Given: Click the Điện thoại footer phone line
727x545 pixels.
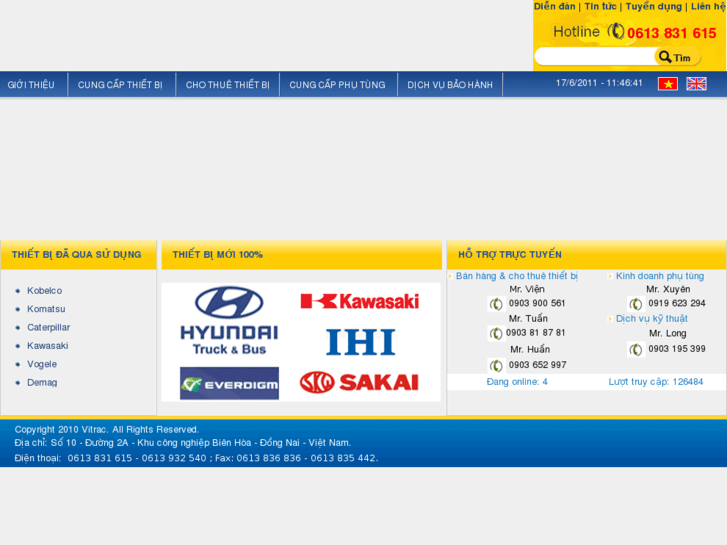Looking at the screenshot, I should 196,458.
